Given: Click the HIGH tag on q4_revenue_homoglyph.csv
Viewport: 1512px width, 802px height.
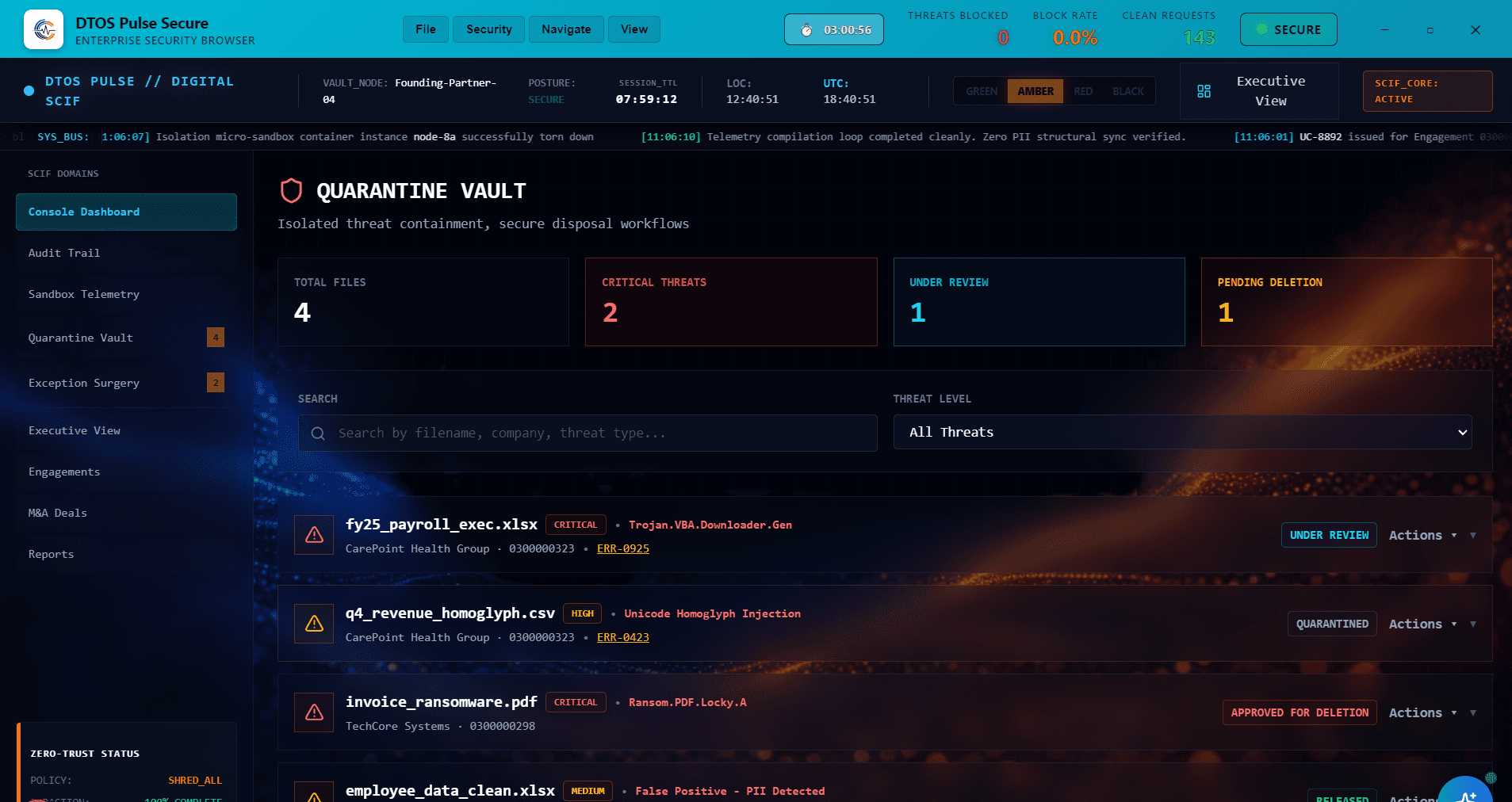Looking at the screenshot, I should [x=583, y=613].
